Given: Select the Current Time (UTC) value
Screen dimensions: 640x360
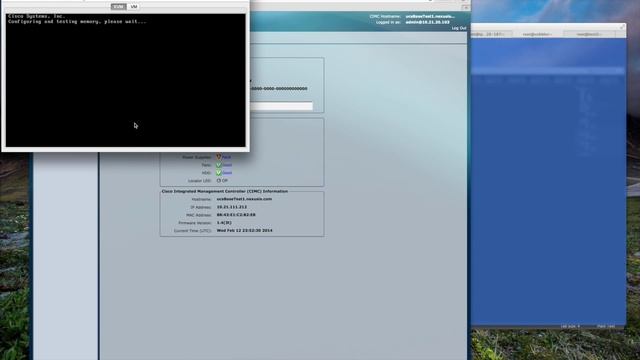Looking at the screenshot, I should coord(244,230).
